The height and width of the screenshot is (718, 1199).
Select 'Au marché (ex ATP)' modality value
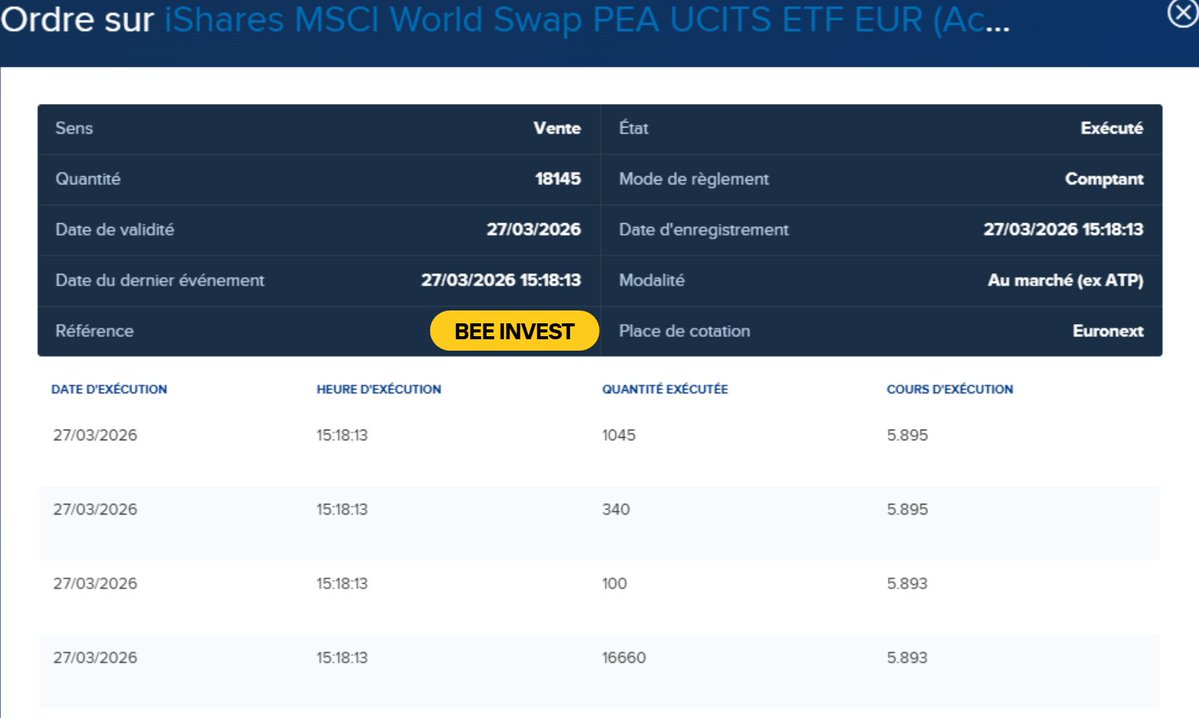coord(1065,281)
